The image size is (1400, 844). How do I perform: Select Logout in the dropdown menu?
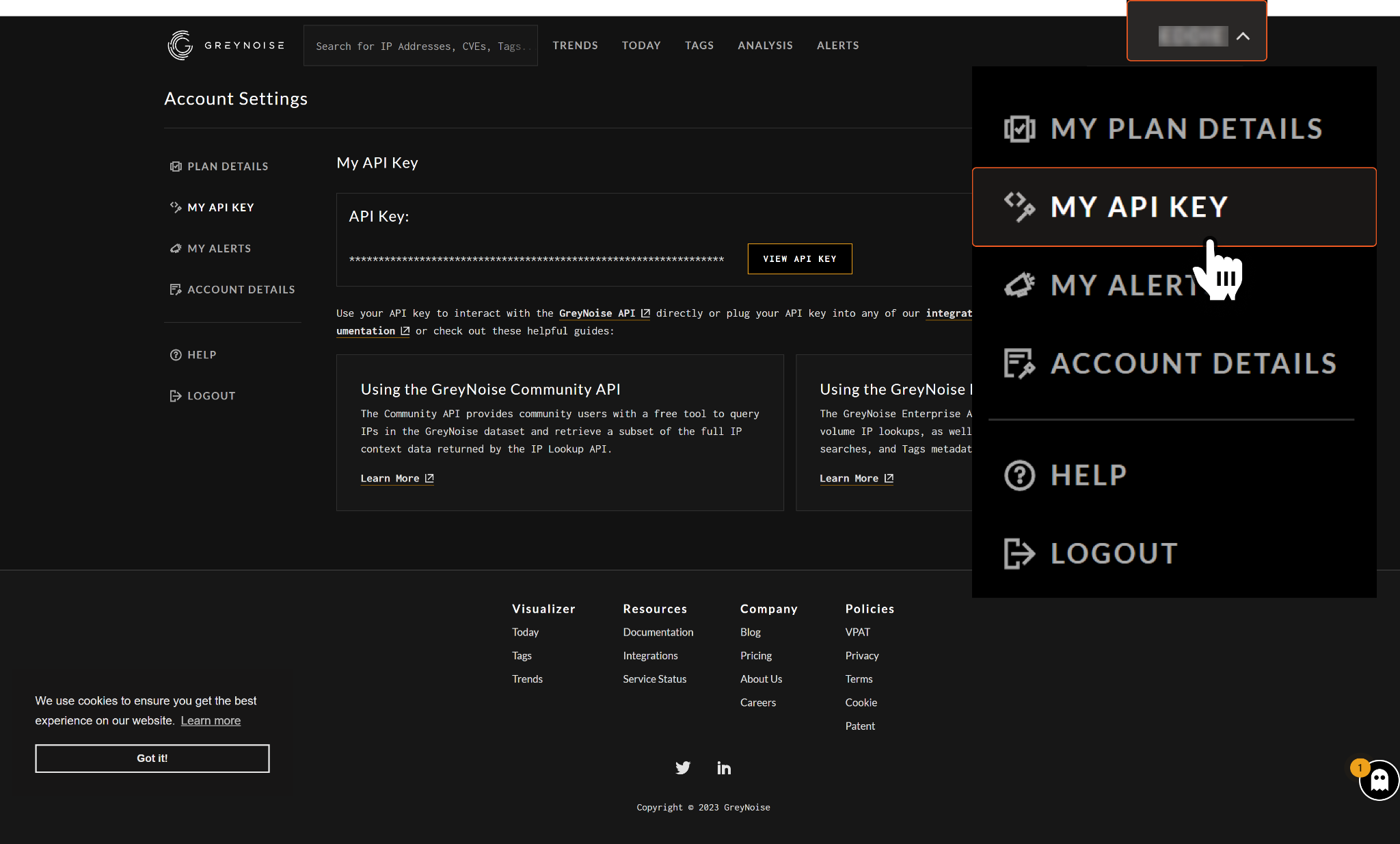tap(1114, 553)
